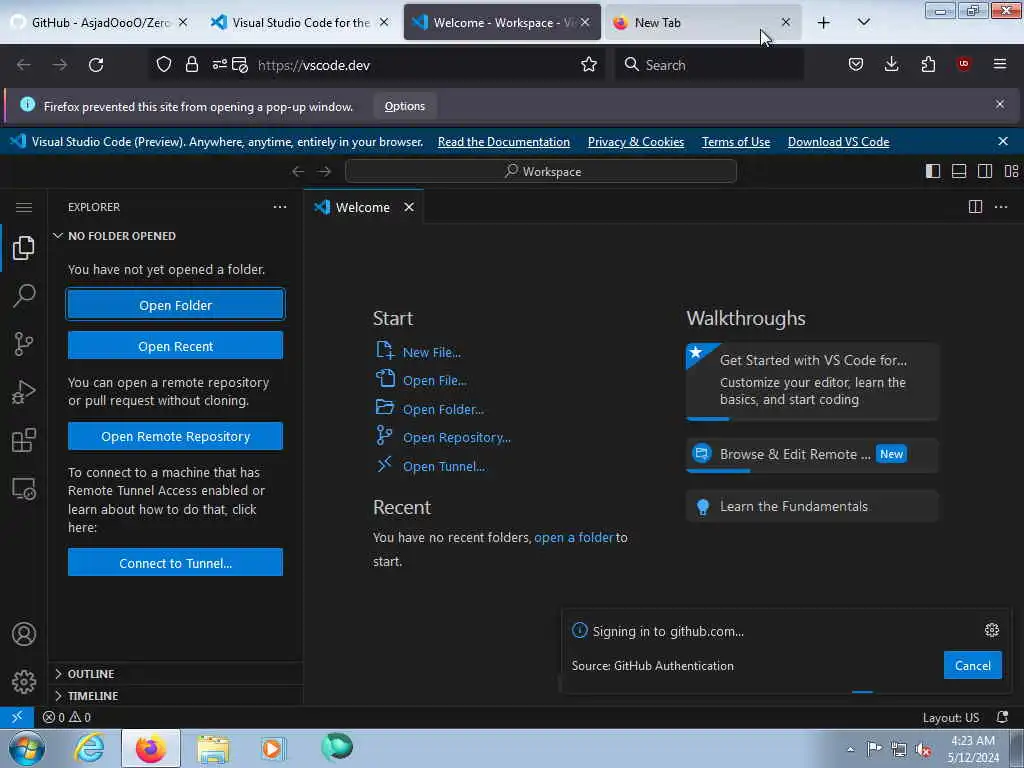Open the notifications bell in status bar
The image size is (1024, 768).
point(1002,717)
